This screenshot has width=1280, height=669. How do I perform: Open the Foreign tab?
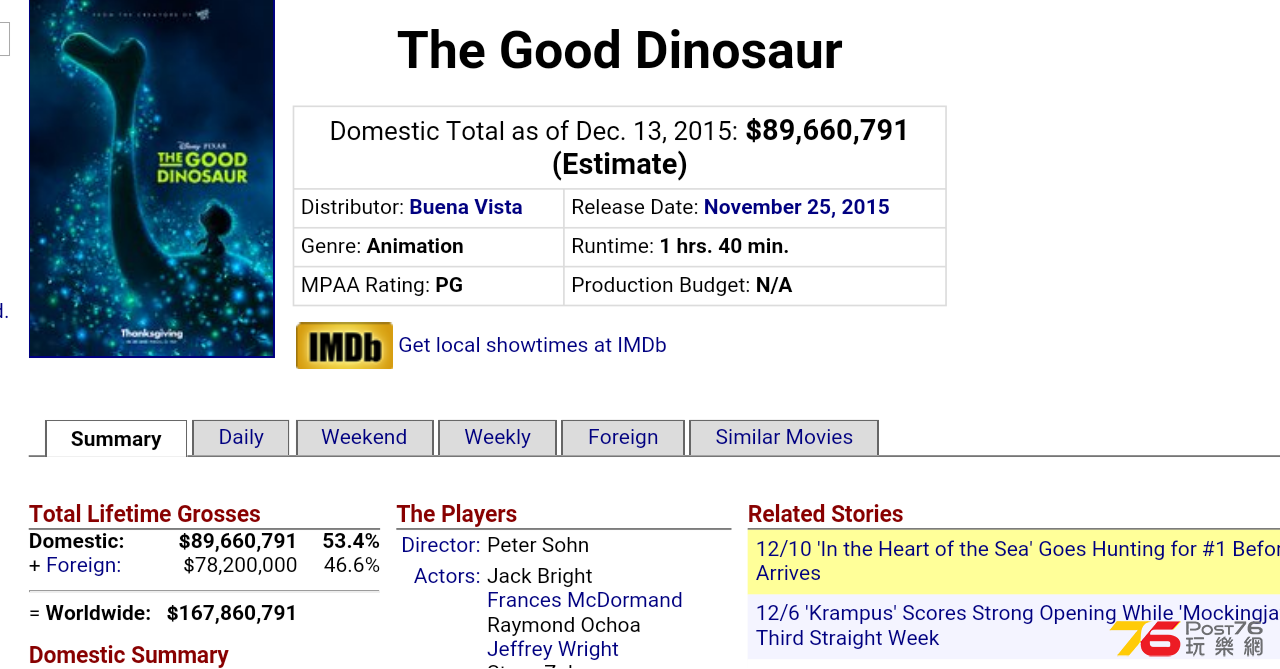(x=623, y=438)
